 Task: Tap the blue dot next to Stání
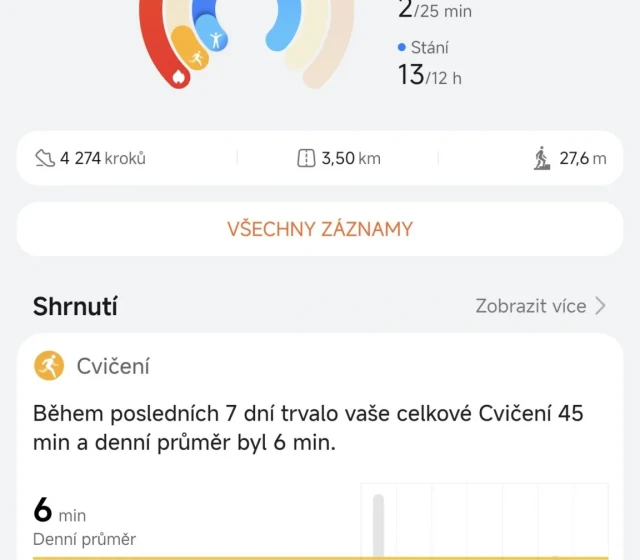pyautogui.click(x=401, y=47)
